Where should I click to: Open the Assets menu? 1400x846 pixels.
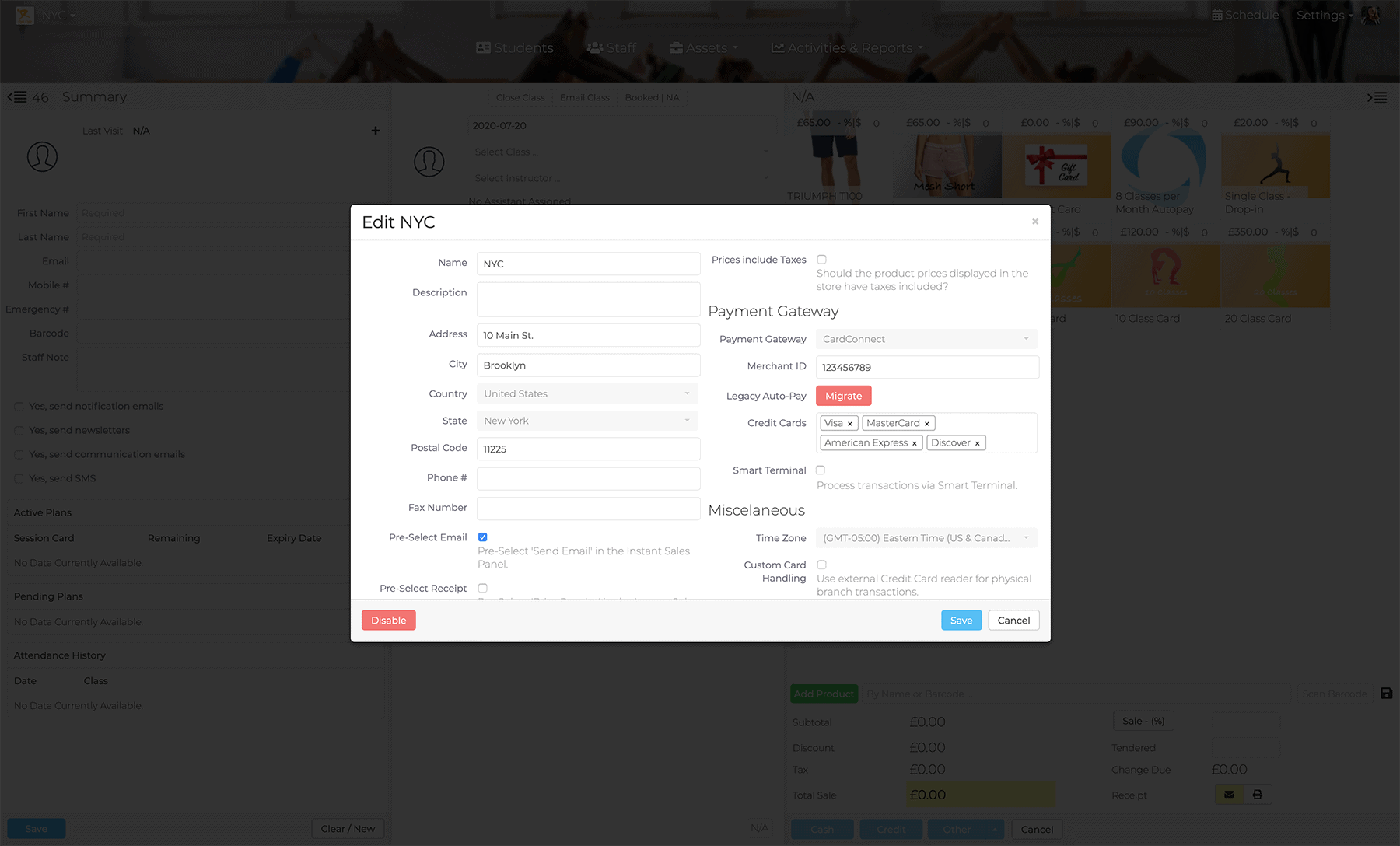(700, 47)
